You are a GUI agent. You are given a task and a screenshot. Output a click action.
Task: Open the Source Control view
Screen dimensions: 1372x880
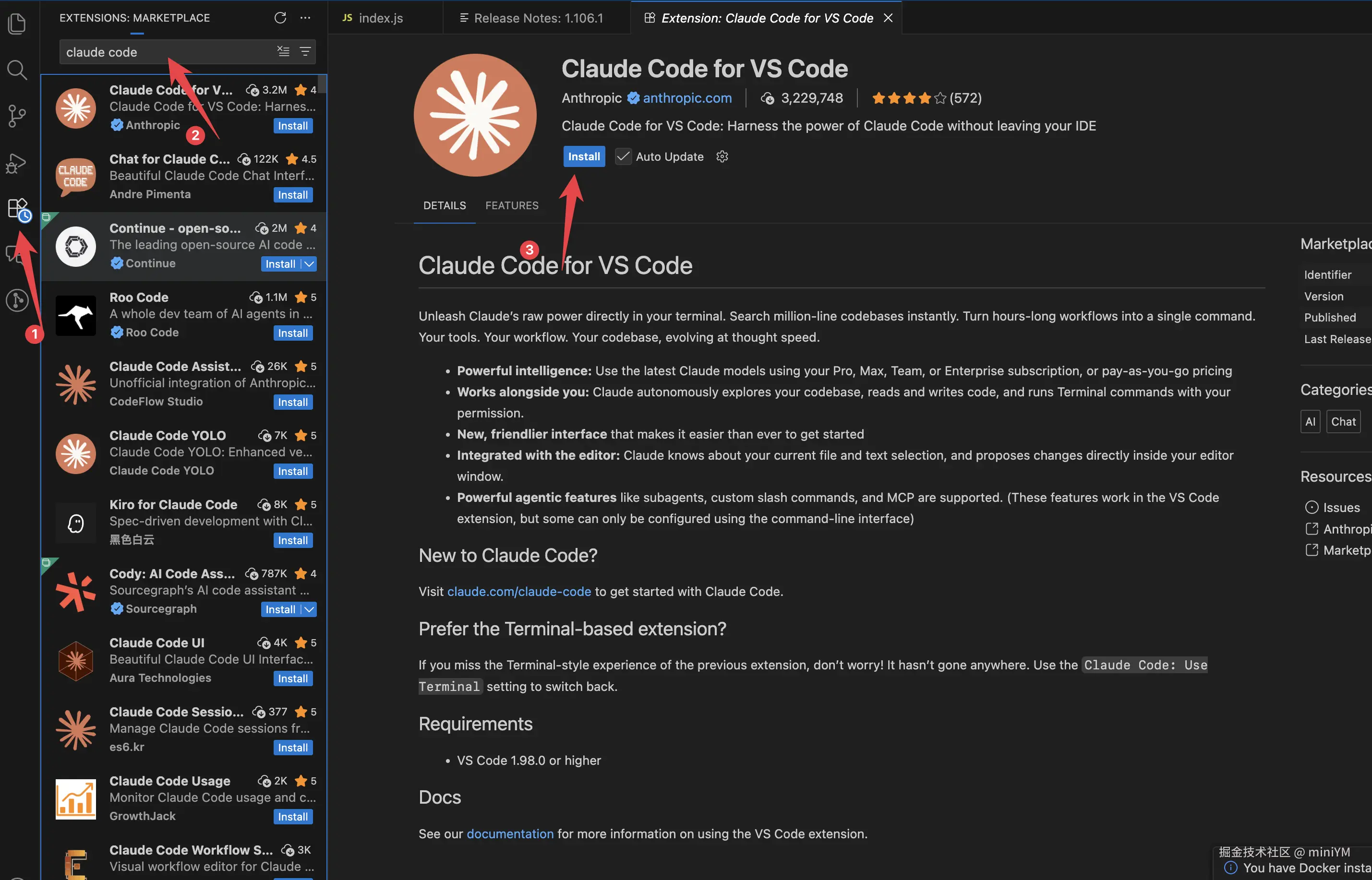coord(17,116)
